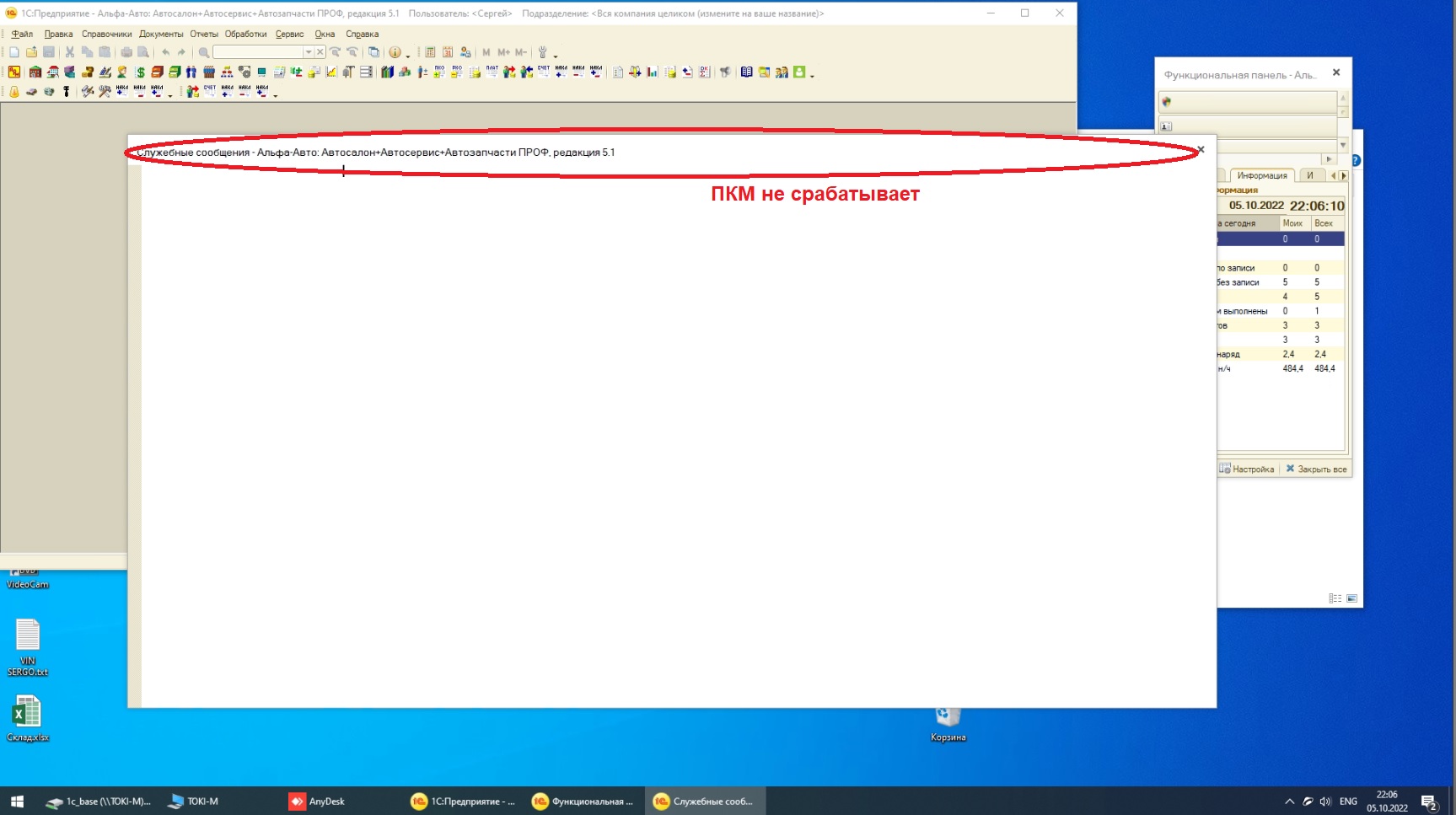
Task: Expand the arrow next to the wrench icon in first toolbar row
Action: (556, 55)
